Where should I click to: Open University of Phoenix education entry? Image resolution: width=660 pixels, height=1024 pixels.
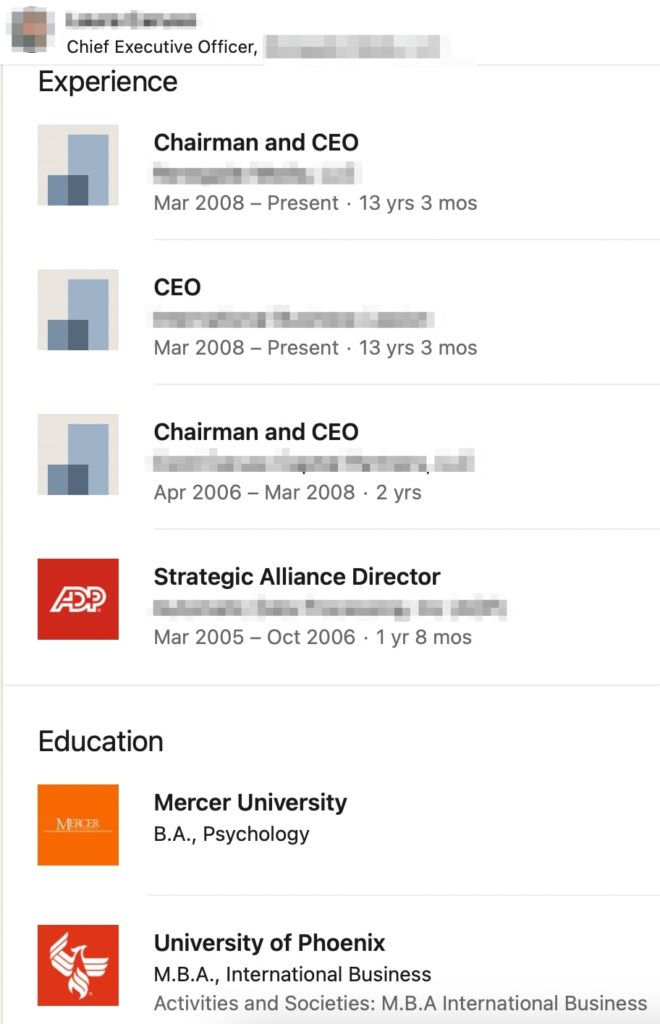pos(269,943)
